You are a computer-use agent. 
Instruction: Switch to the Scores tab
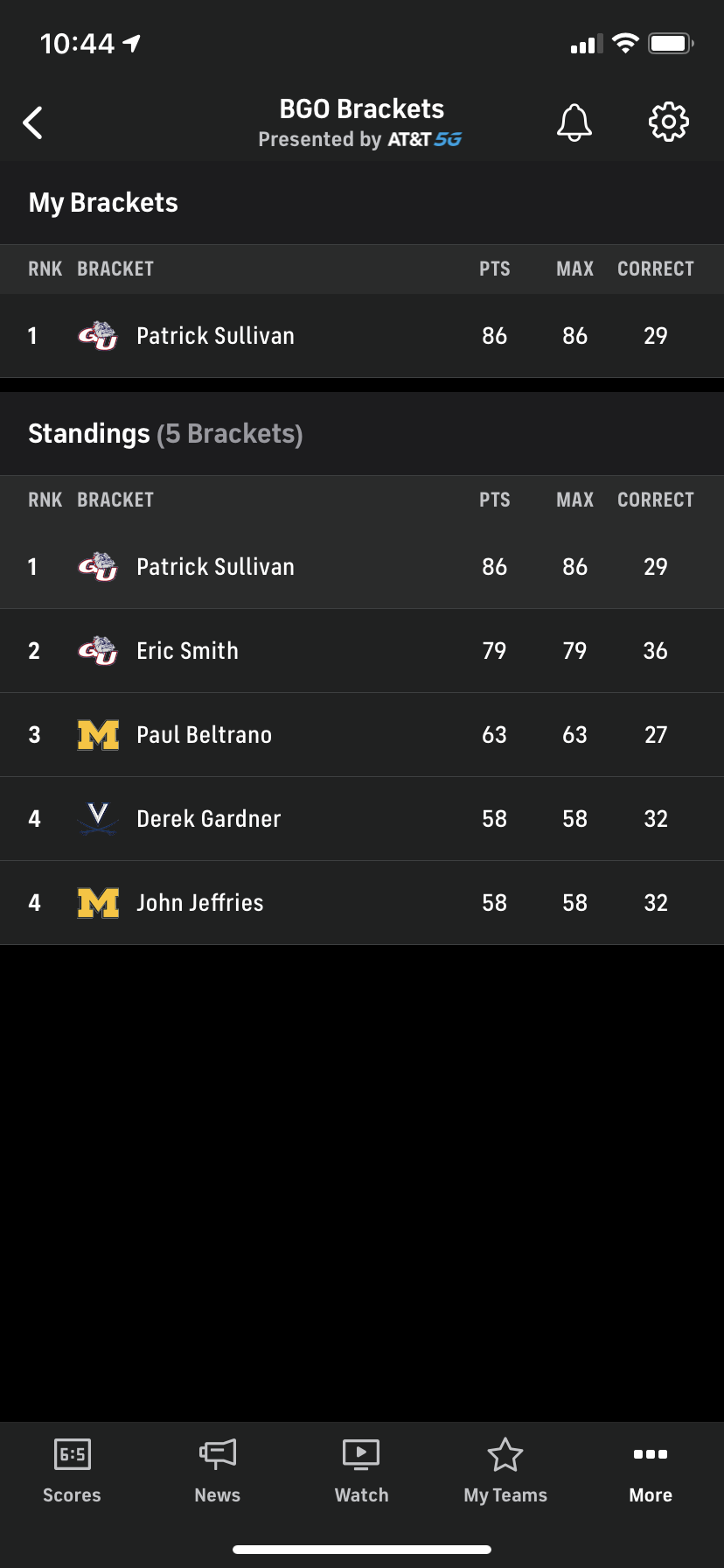pyautogui.click(x=72, y=1472)
